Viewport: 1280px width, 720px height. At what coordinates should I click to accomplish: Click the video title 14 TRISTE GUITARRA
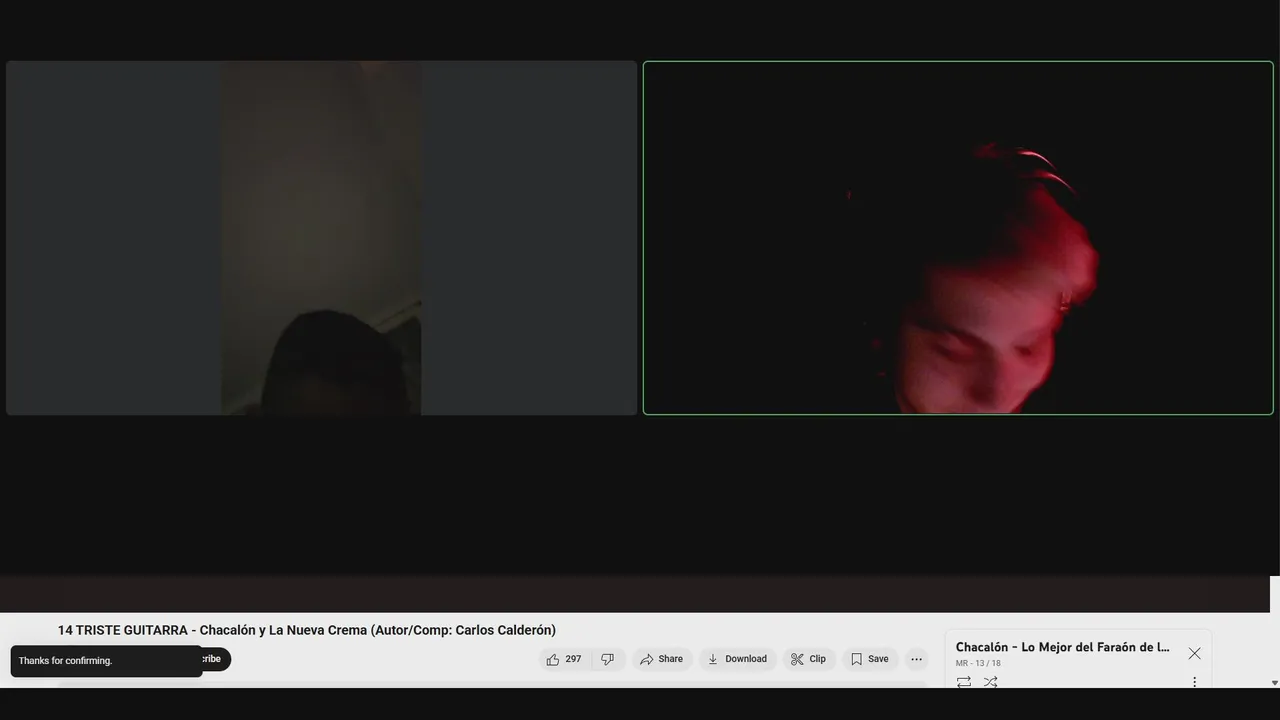tap(306, 630)
